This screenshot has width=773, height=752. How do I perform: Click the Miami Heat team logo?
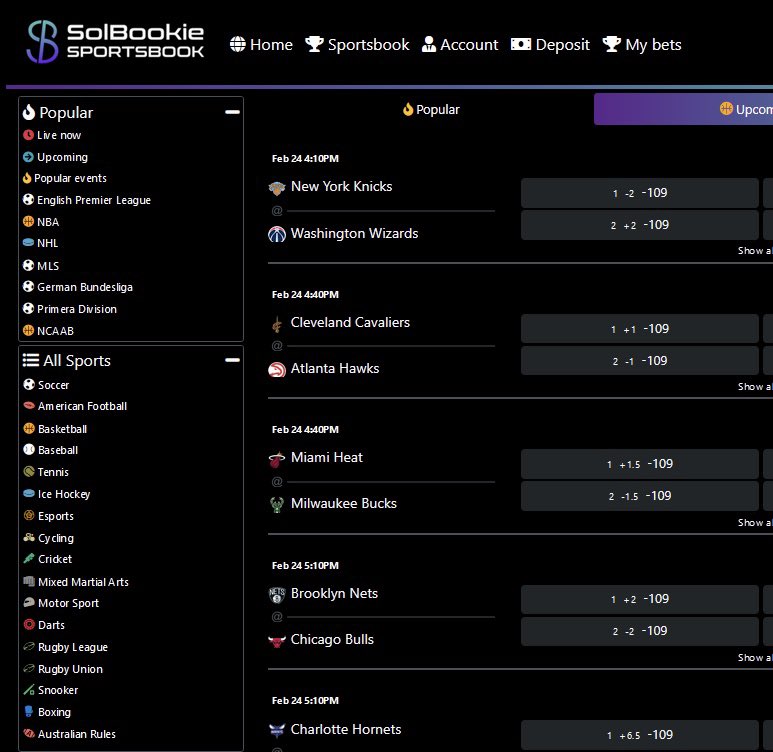(277, 459)
